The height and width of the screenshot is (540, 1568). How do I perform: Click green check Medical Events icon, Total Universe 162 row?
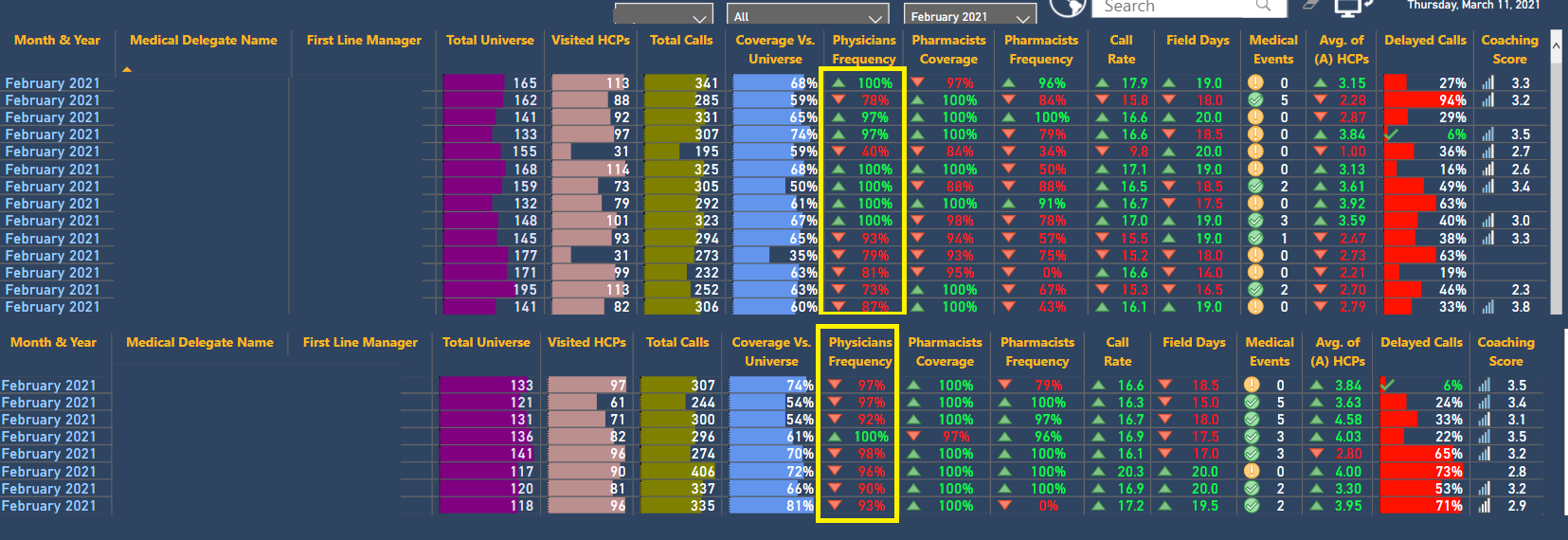pos(1255,99)
